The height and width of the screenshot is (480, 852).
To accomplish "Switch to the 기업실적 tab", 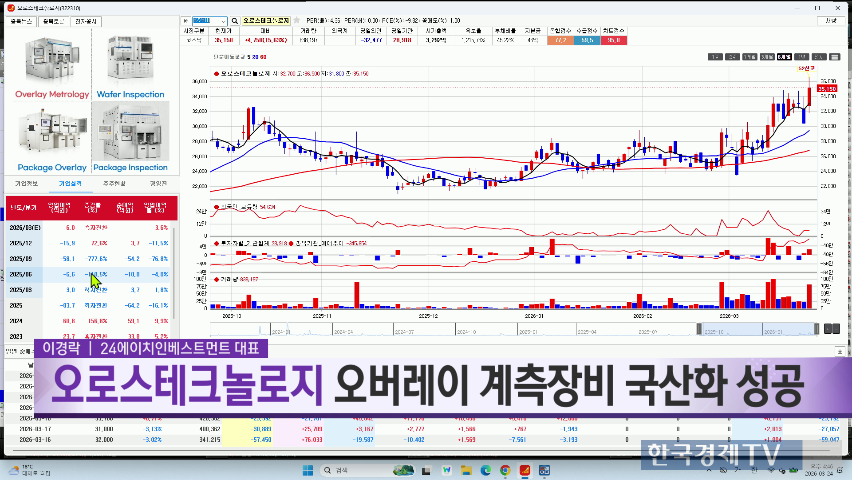I will click(71, 183).
